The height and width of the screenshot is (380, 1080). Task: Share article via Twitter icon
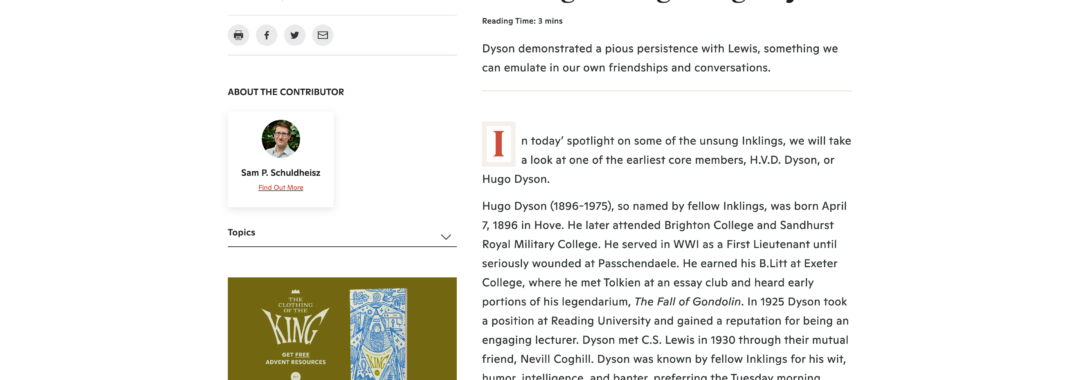(295, 35)
